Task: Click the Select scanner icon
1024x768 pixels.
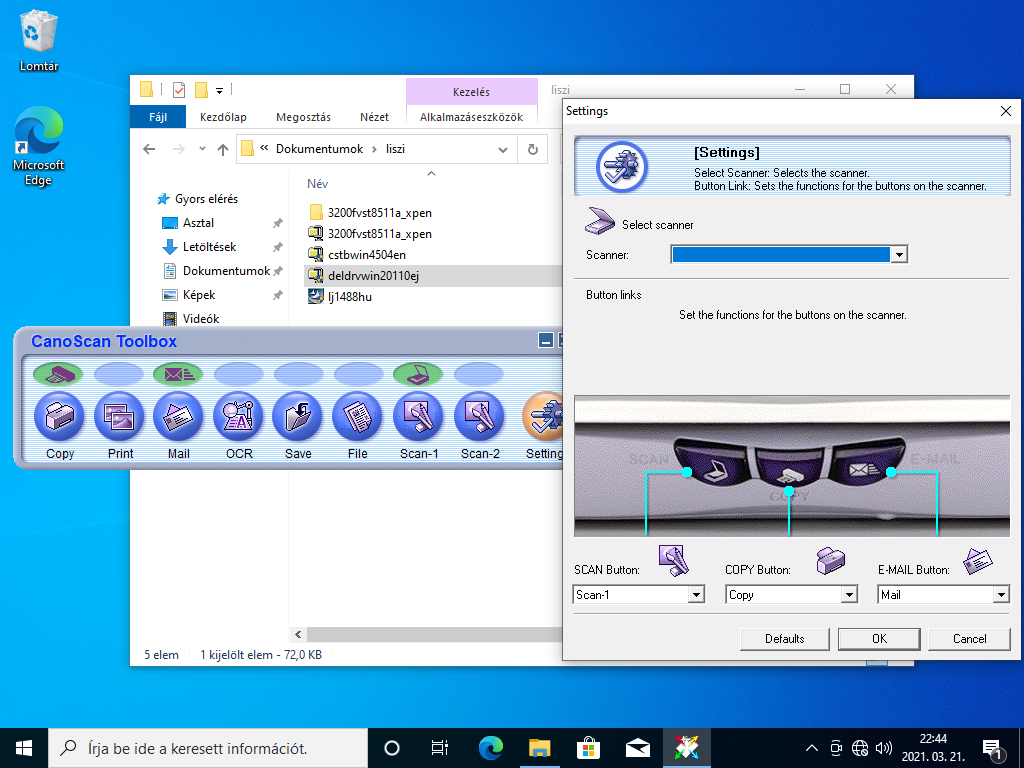Action: tap(600, 221)
